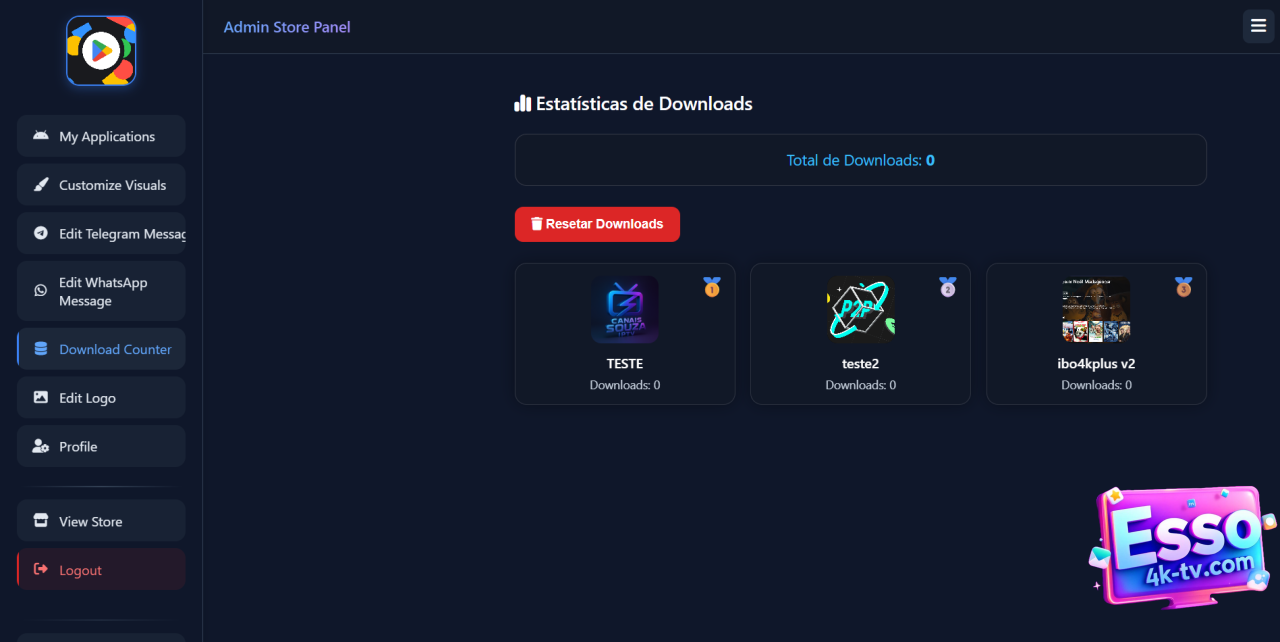Viewport: 1280px width, 642px height.
Task: Toggle the hamburger menu button
Action: 1258,26
